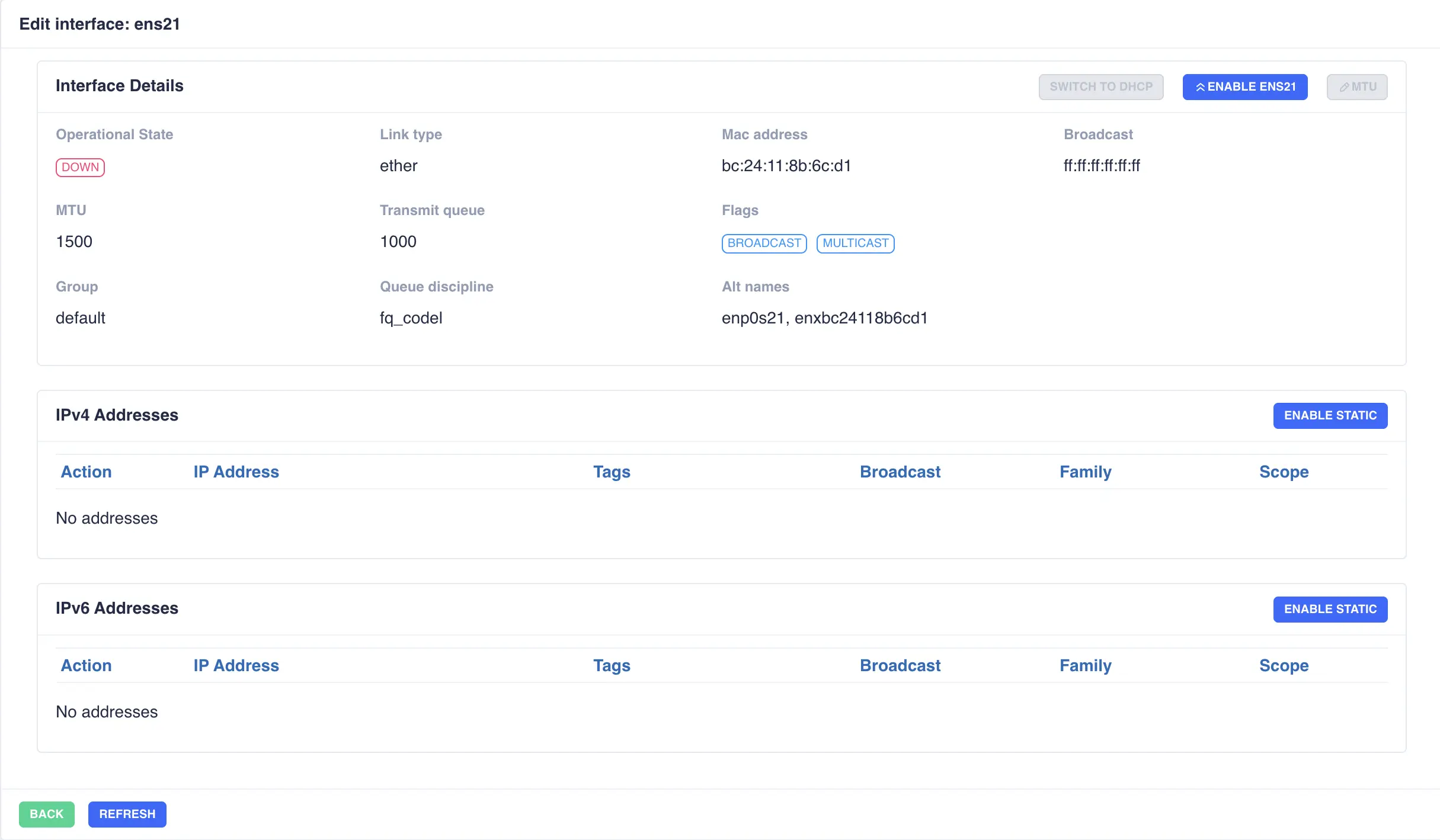Click the Enable ENS21 button
Viewport: 1440px width, 840px height.
(x=1244, y=87)
